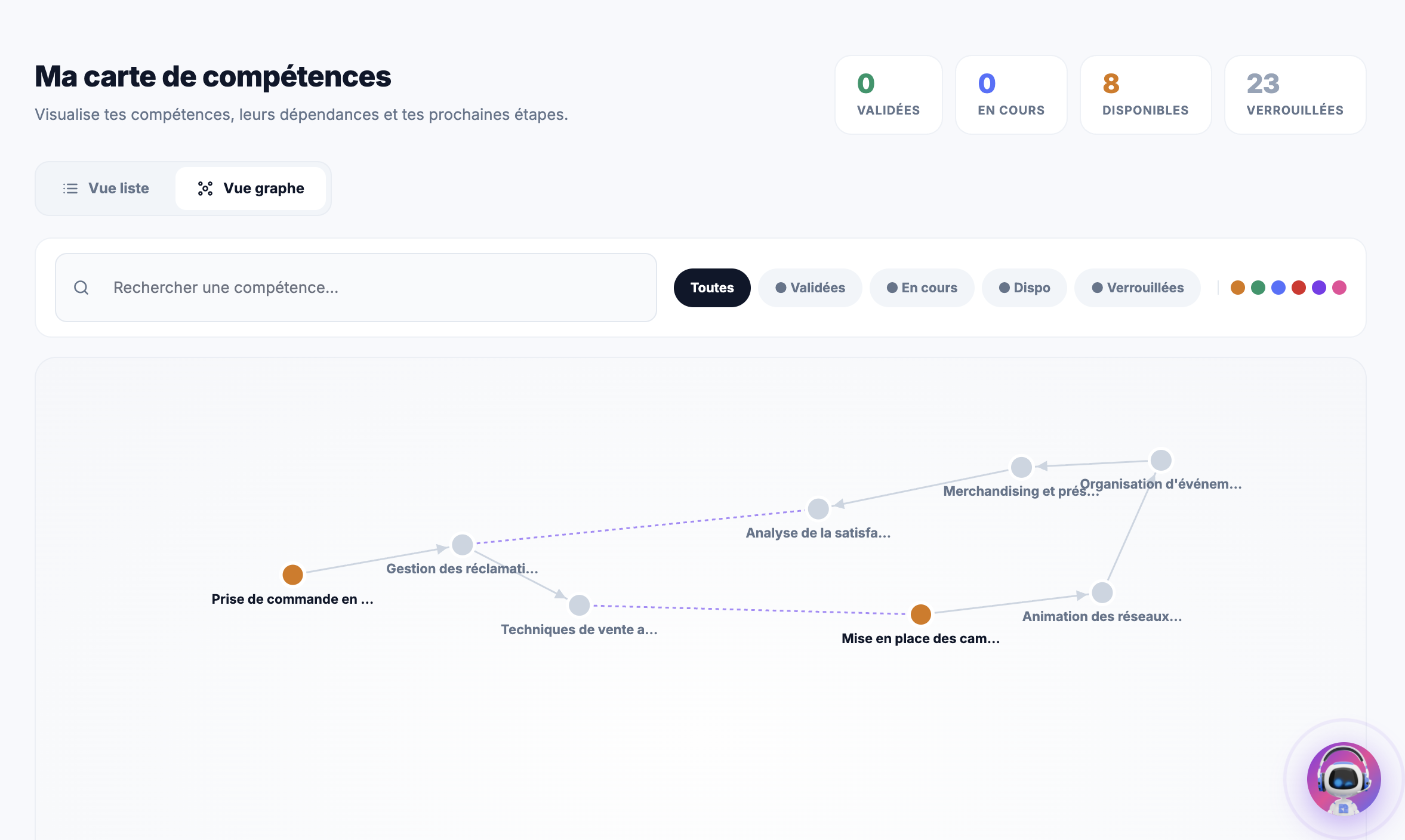The image size is (1405, 840).
Task: Enable the Verrouillées filter
Action: 1137,287
